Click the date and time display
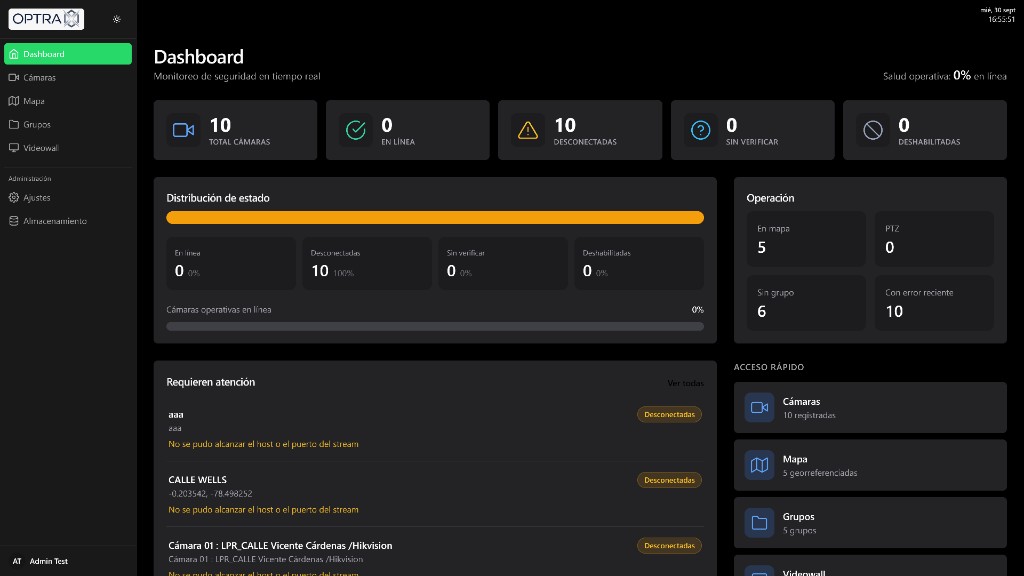The width and height of the screenshot is (1024, 576). tap(998, 15)
